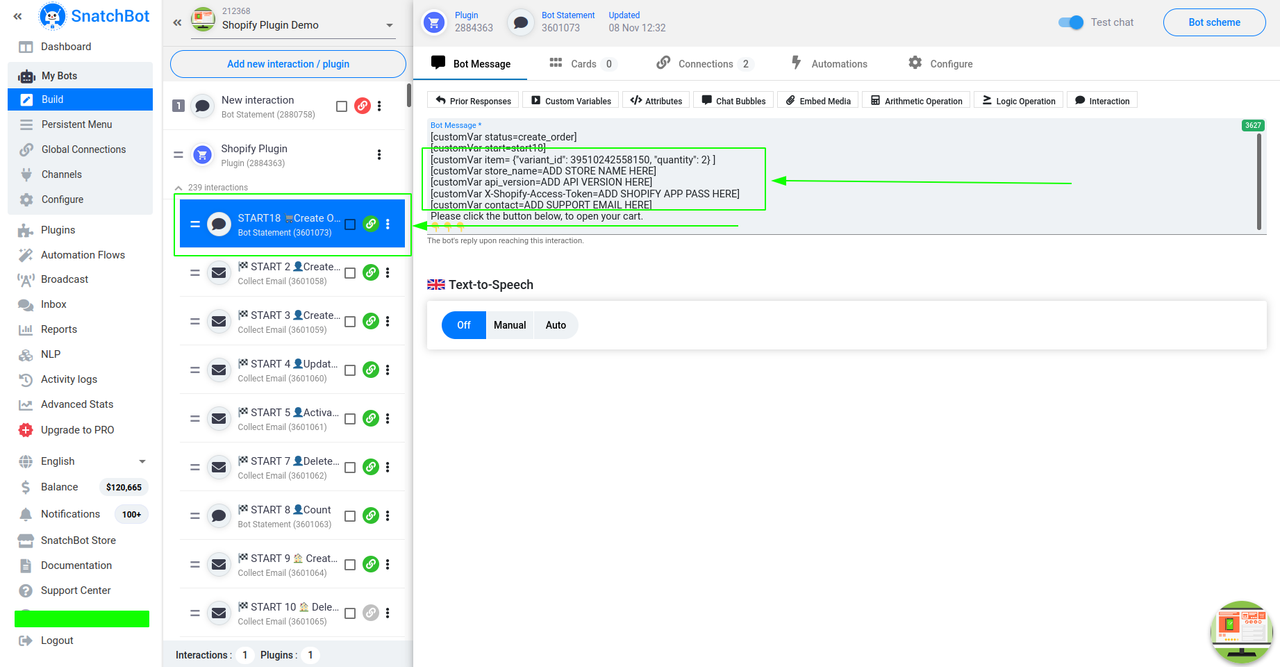Open options menu for Shopify Plugin
This screenshot has width=1280, height=667.
pos(379,155)
